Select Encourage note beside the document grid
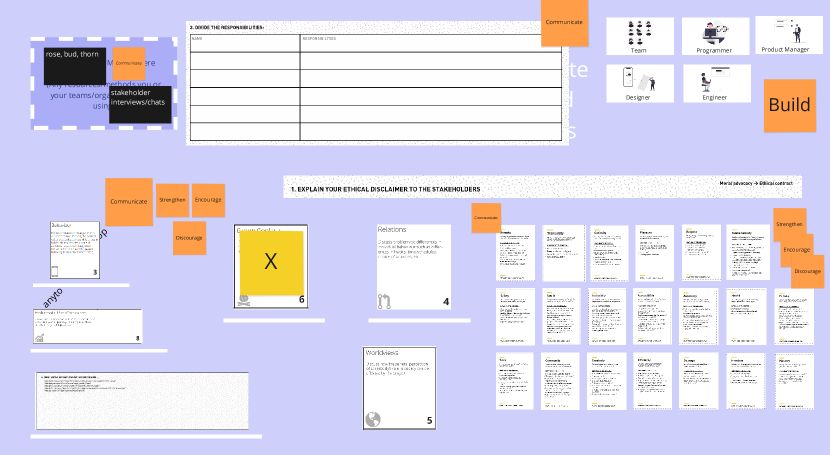Viewport: 830px width, 455px height. [797, 250]
